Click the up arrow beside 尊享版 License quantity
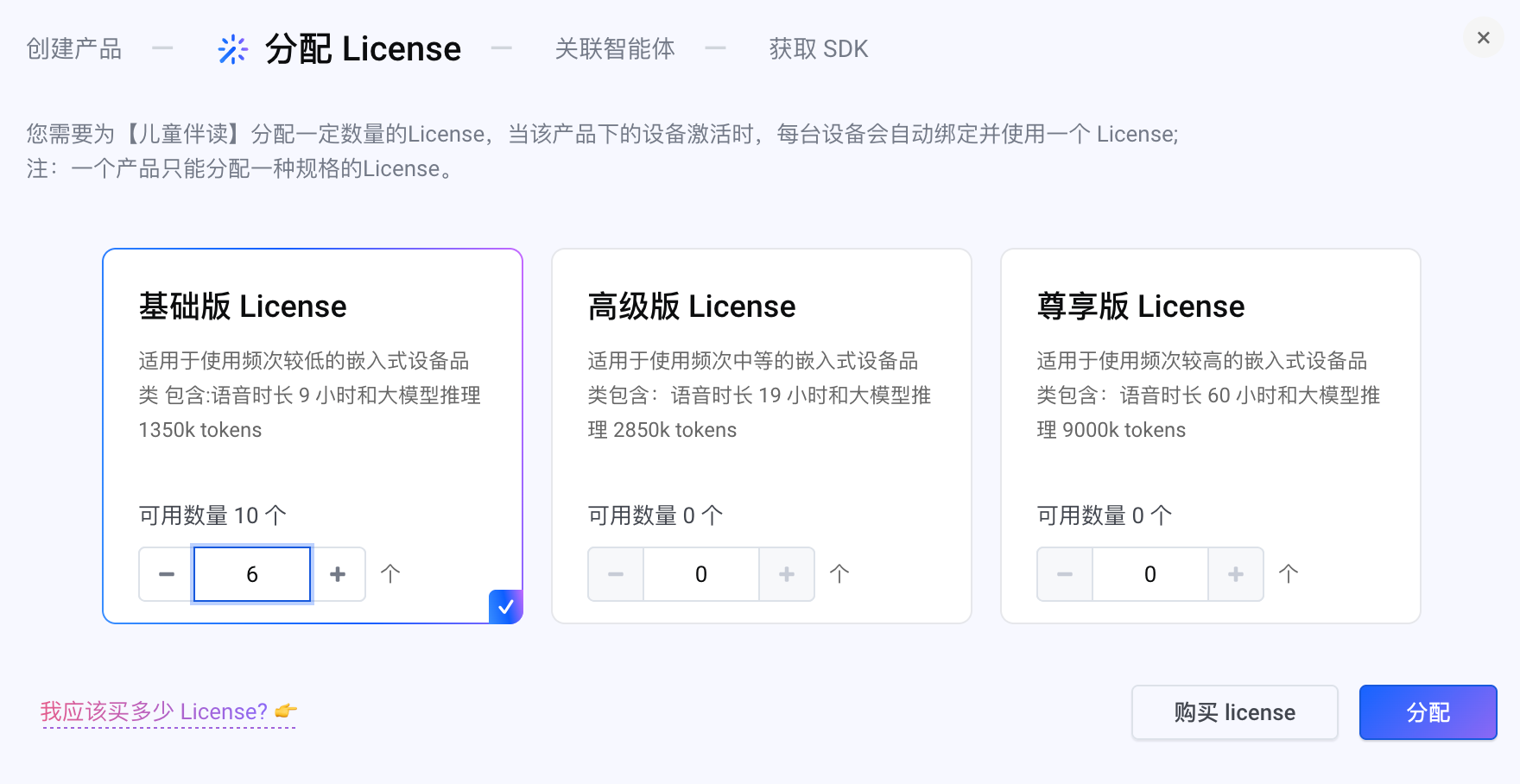1520x784 pixels. tap(1289, 574)
